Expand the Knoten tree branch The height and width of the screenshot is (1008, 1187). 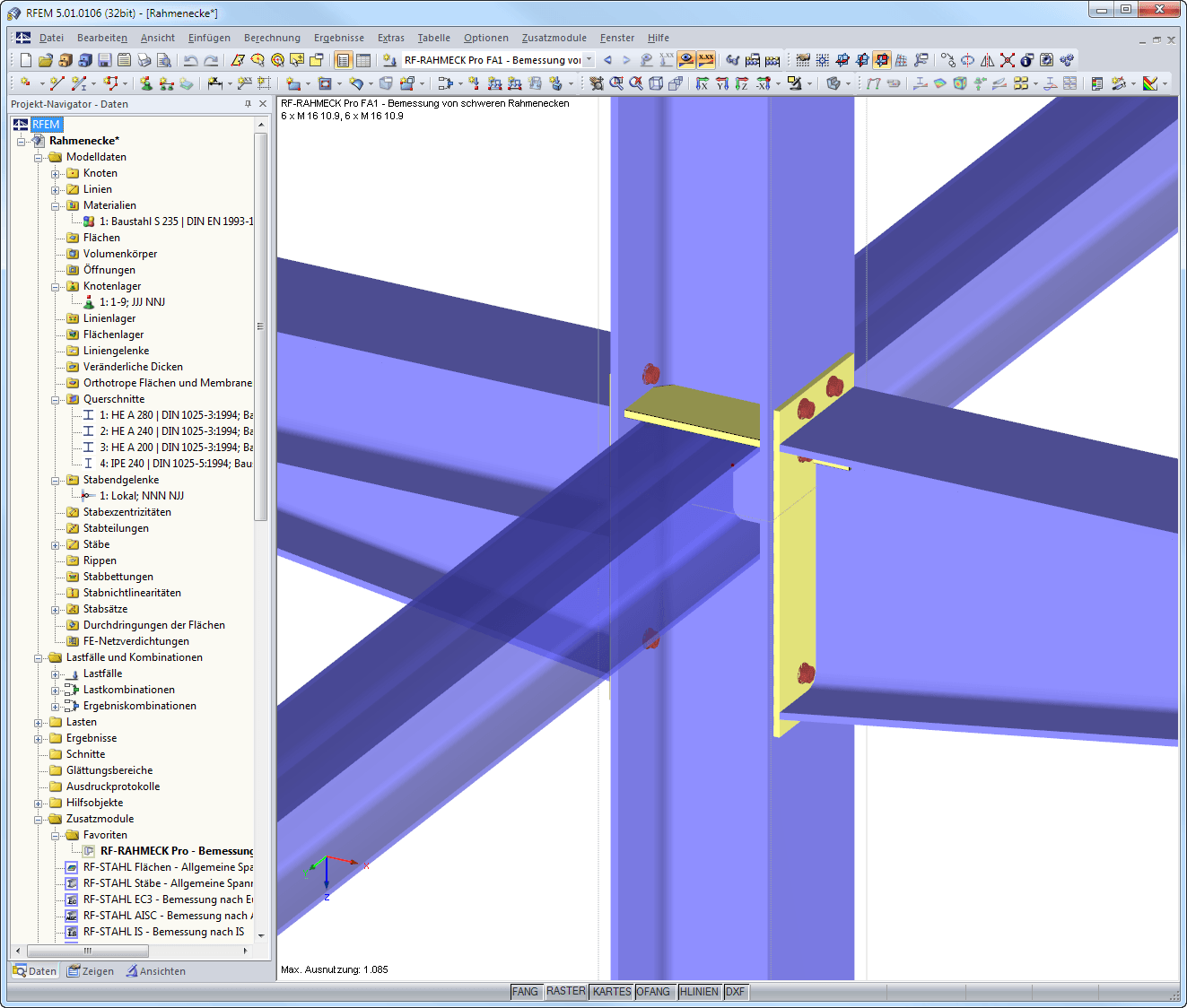pyautogui.click(x=56, y=172)
